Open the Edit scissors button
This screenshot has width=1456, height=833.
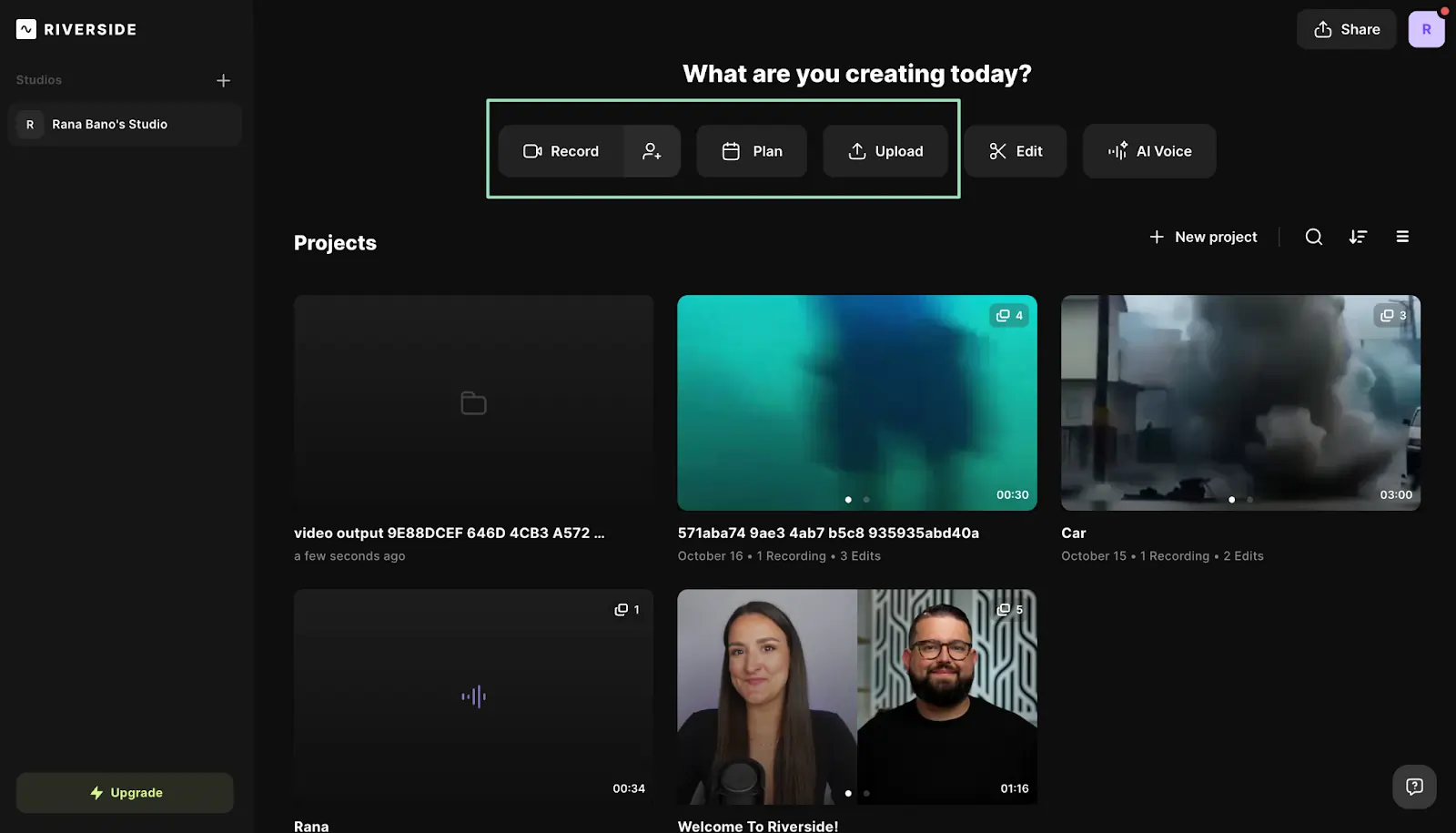click(x=1016, y=151)
